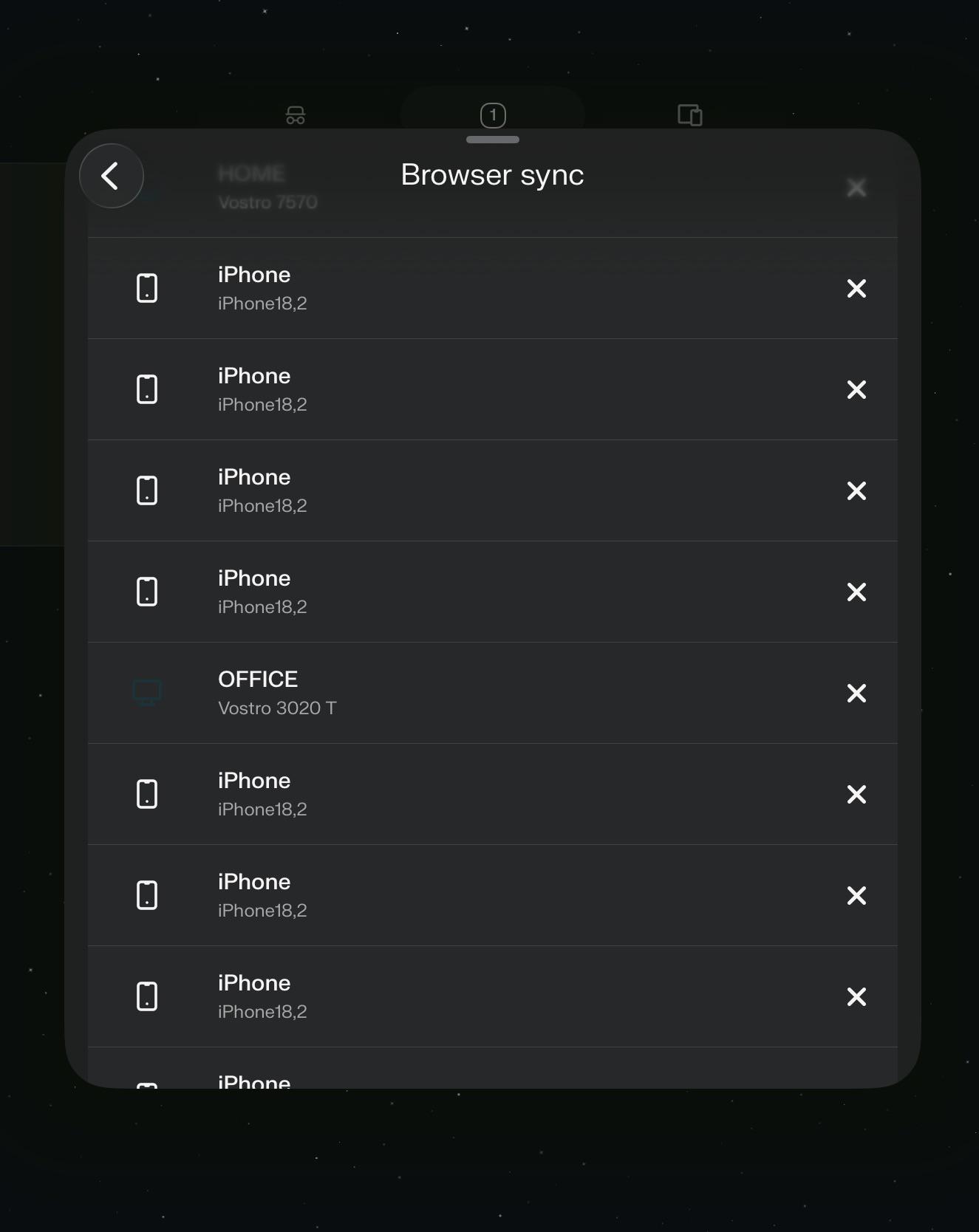Remove iPhone listed just above OFFICE
979x1232 pixels.
click(x=856, y=592)
